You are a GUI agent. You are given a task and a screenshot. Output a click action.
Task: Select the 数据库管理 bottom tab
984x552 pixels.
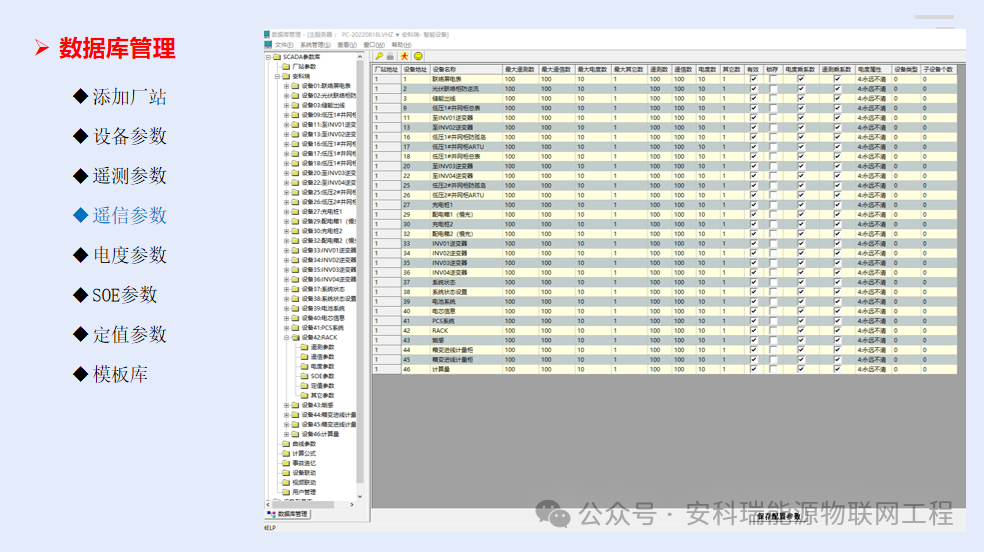click(x=289, y=514)
